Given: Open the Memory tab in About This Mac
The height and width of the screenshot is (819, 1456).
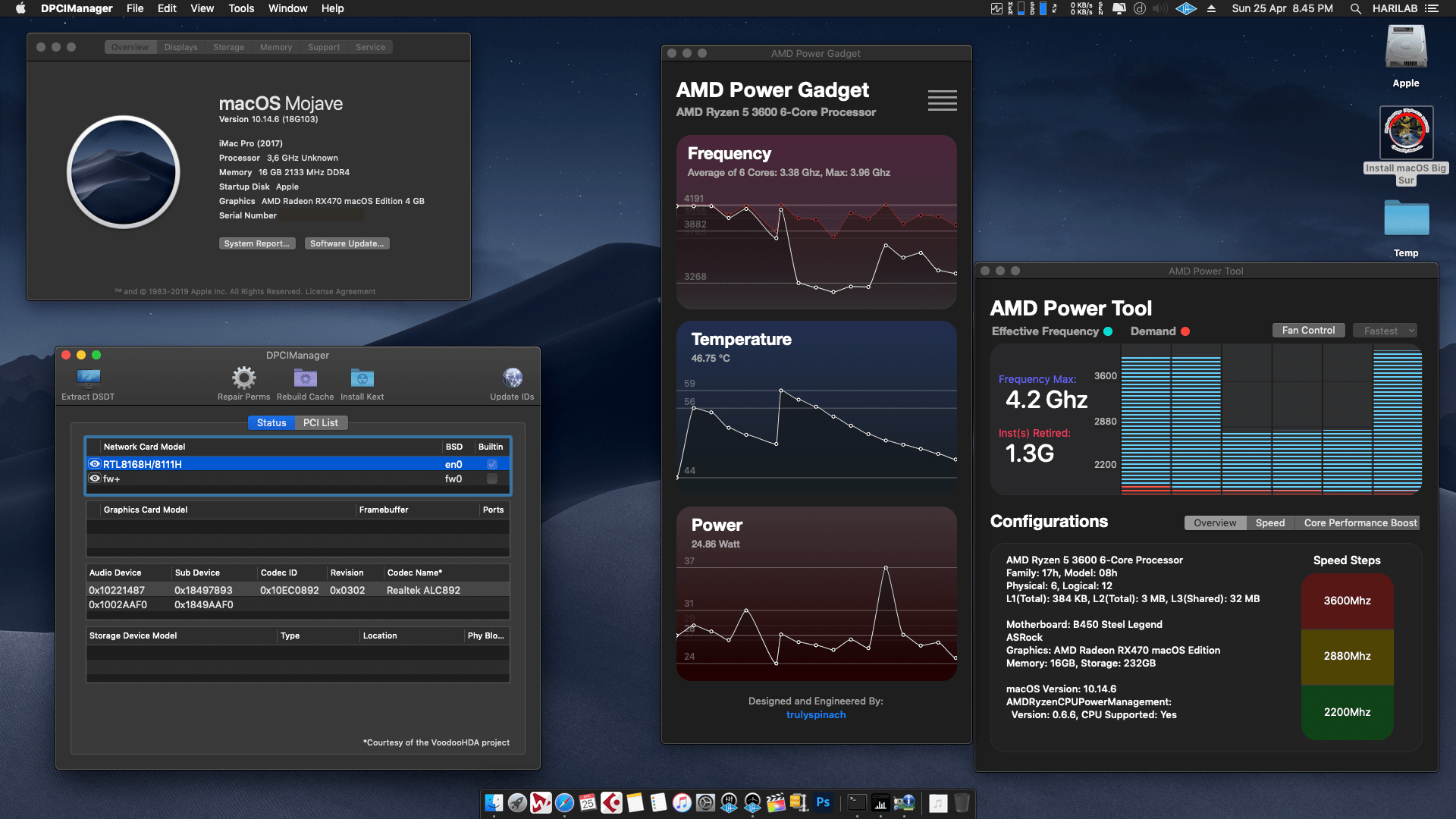Looking at the screenshot, I should (x=275, y=47).
